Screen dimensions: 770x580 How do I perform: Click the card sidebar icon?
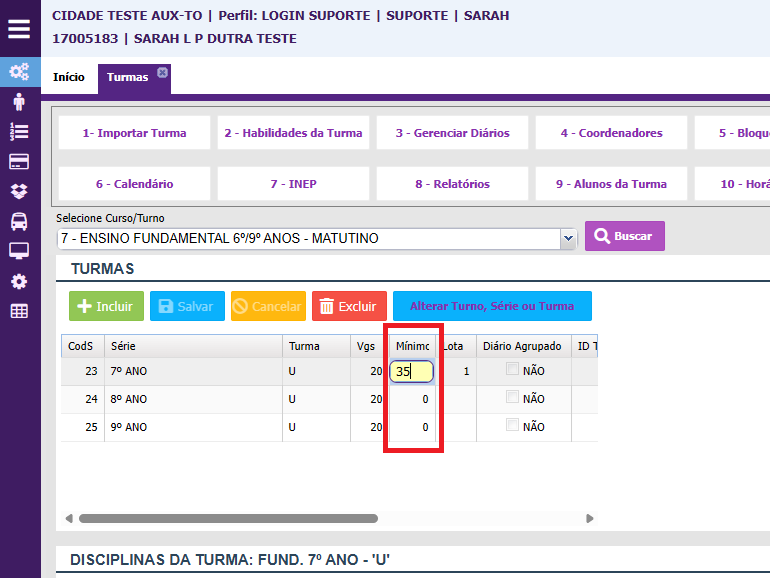point(19,162)
